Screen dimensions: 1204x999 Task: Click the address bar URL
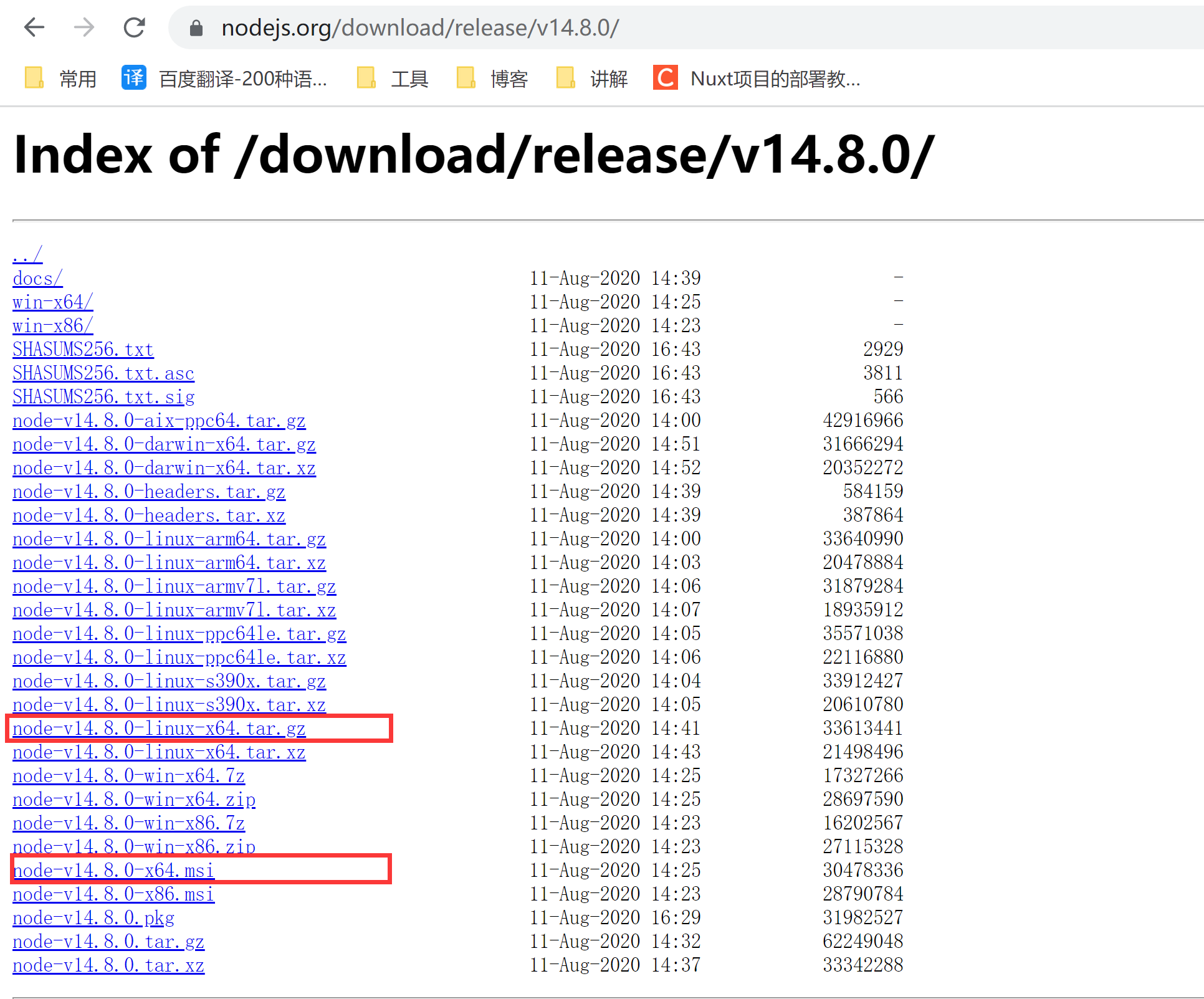[419, 28]
